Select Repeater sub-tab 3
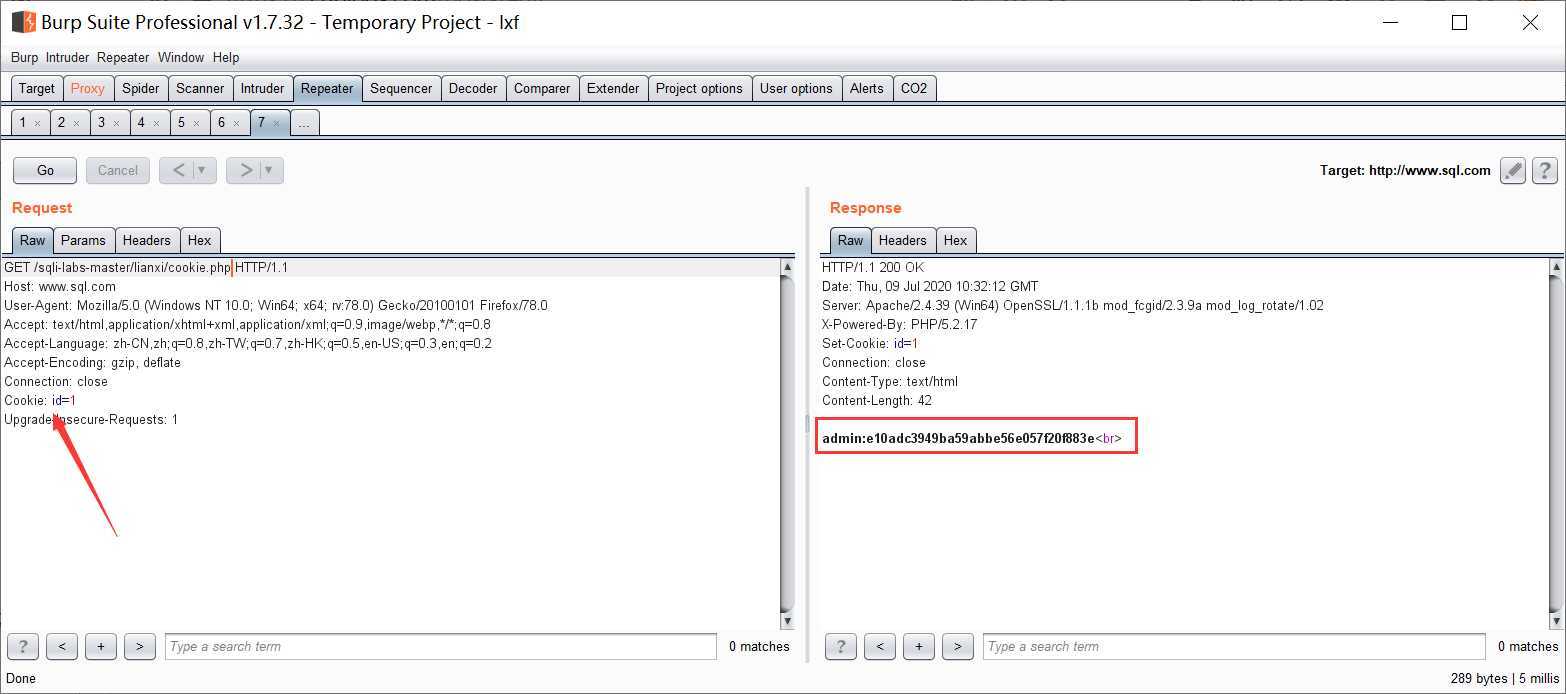 [101, 123]
